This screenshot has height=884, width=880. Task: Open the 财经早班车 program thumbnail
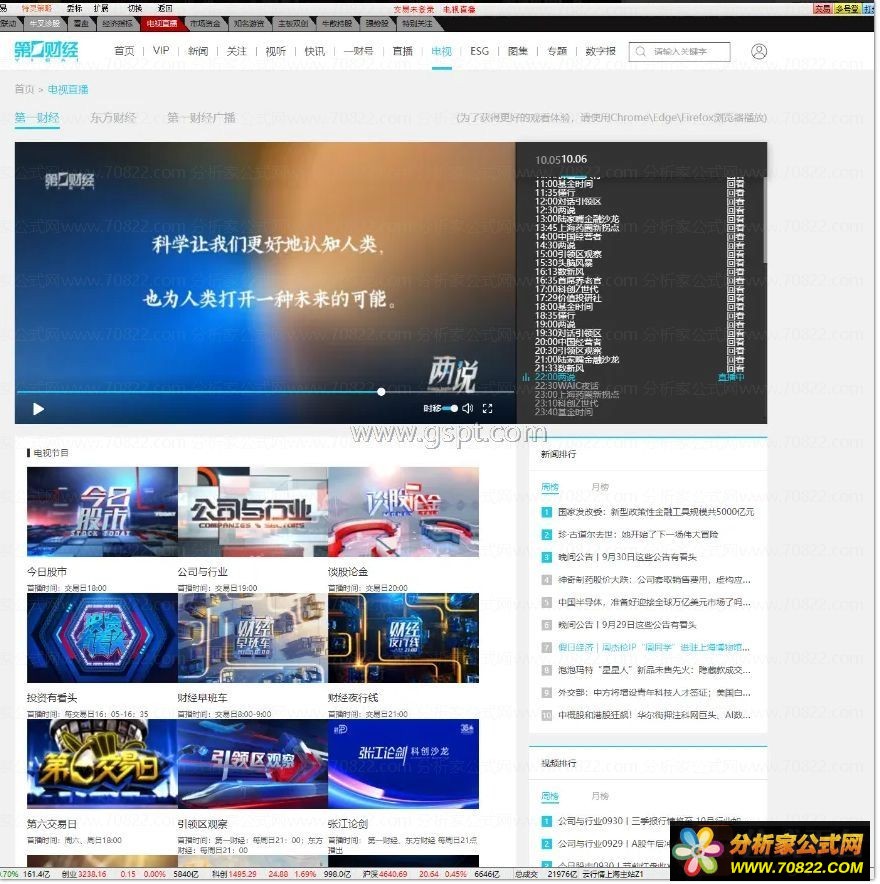click(x=253, y=638)
